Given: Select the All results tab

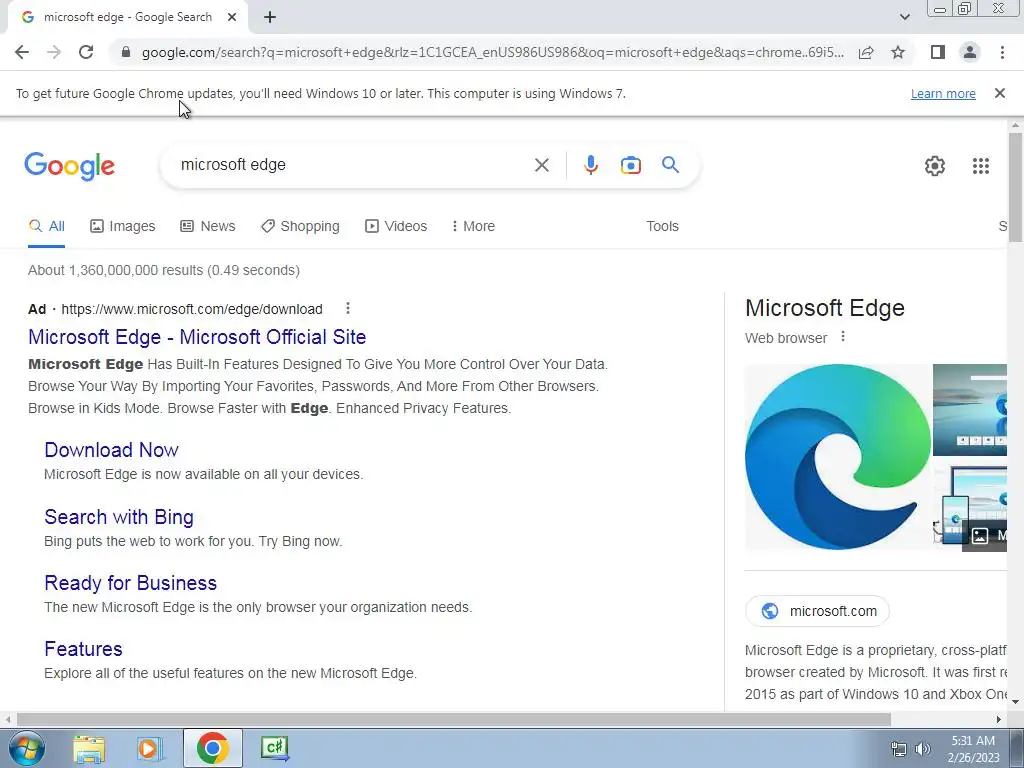Looking at the screenshot, I should 46,226.
